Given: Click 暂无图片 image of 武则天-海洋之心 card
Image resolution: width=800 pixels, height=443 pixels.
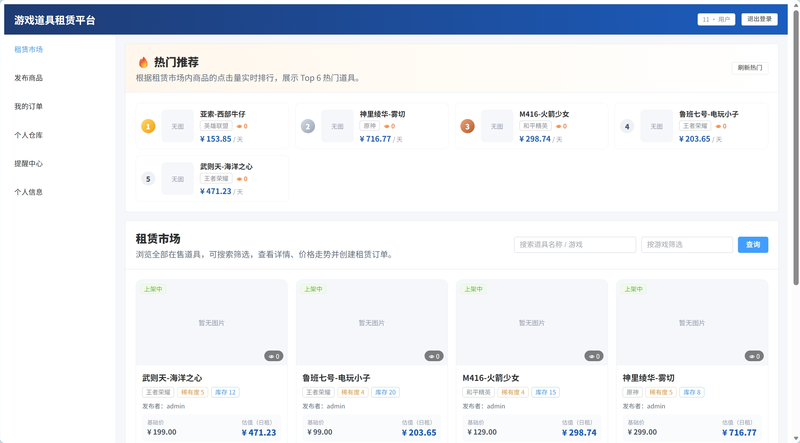Looking at the screenshot, I should point(212,323).
